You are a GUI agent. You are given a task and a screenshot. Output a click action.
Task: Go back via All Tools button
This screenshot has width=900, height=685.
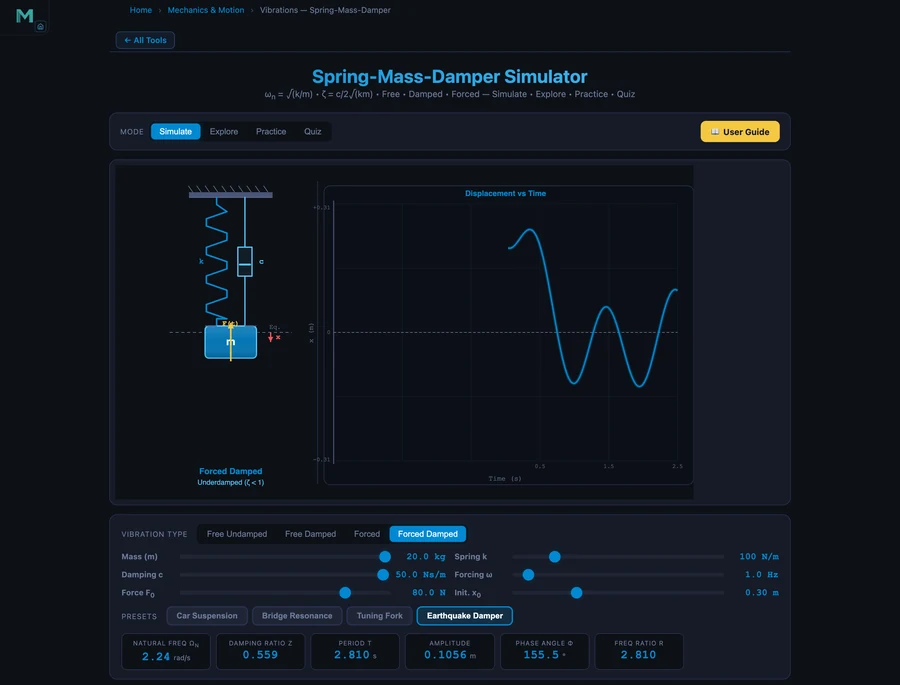(145, 40)
